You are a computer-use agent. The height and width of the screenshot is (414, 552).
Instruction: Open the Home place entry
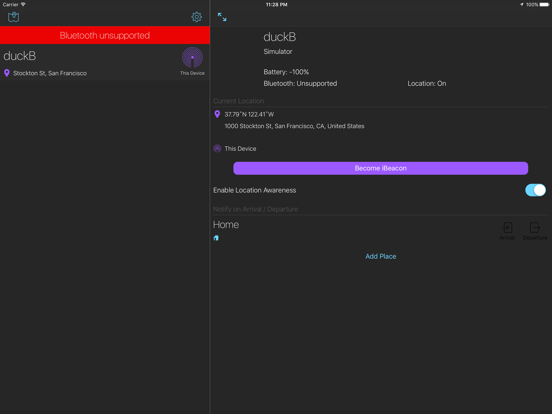(x=381, y=230)
